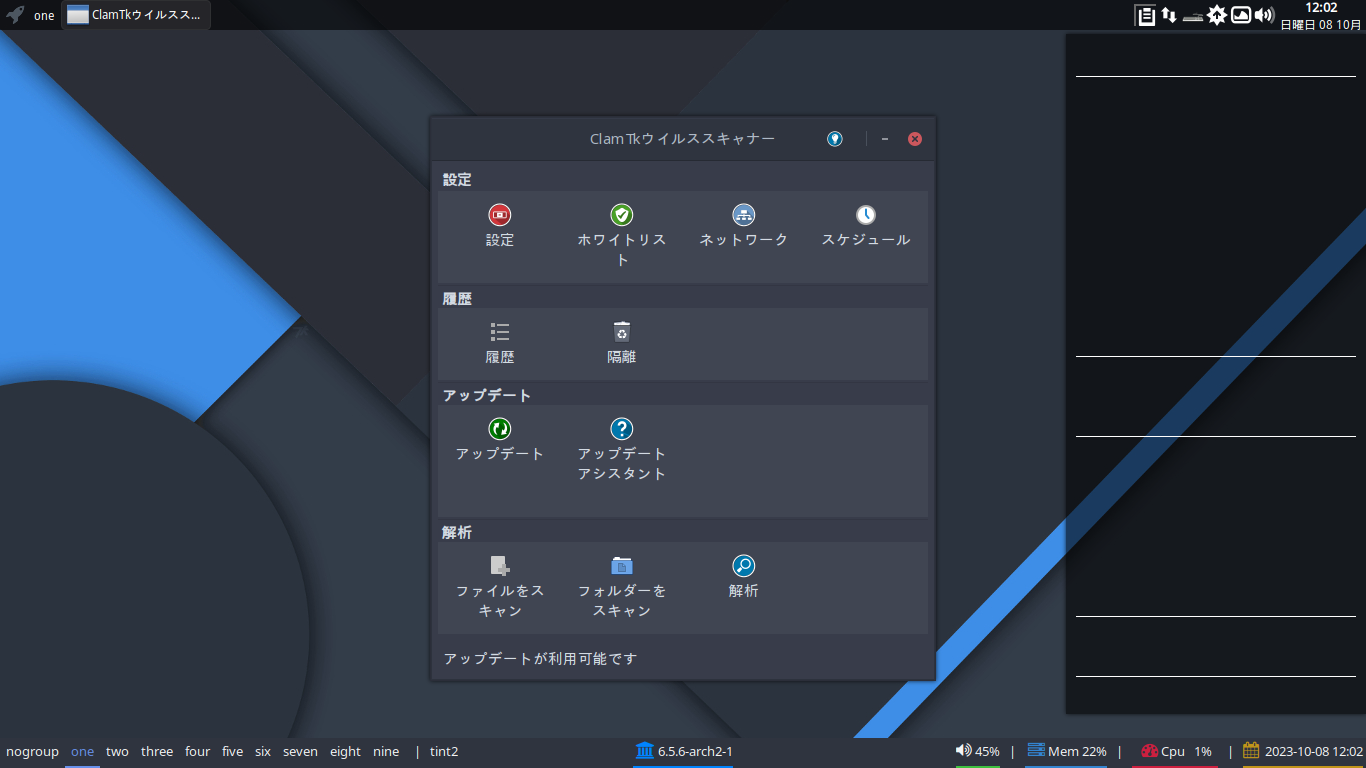Click the green アップデート (Update) icon
Image resolution: width=1366 pixels, height=768 pixels.
click(x=500, y=429)
